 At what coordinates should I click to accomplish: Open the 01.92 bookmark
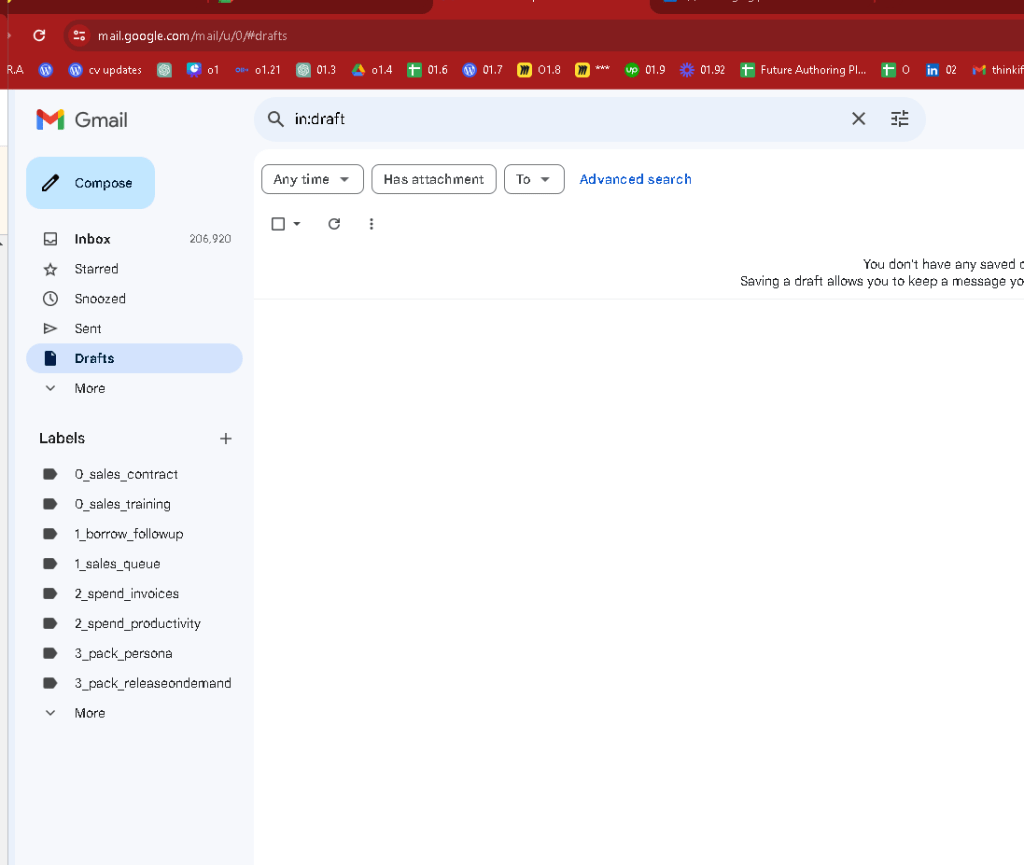703,70
